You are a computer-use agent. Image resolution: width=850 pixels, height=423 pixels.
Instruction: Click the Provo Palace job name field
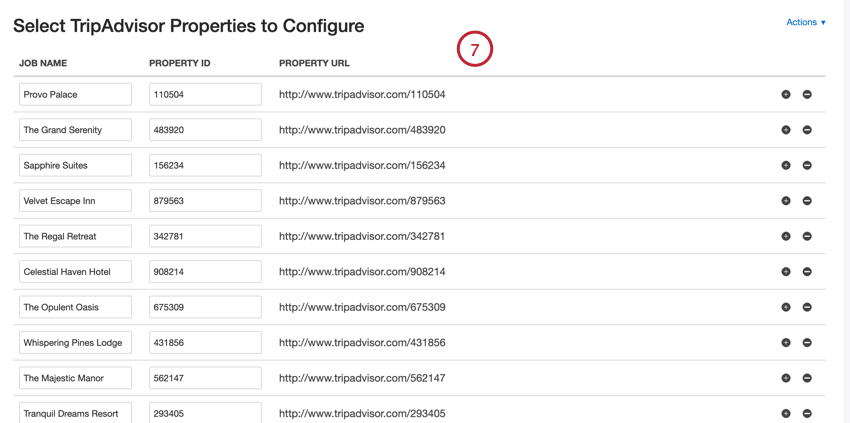point(76,94)
